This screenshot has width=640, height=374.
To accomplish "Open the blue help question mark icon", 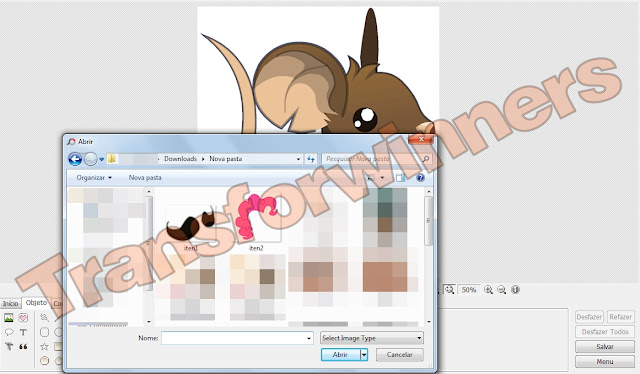I will click(420, 178).
